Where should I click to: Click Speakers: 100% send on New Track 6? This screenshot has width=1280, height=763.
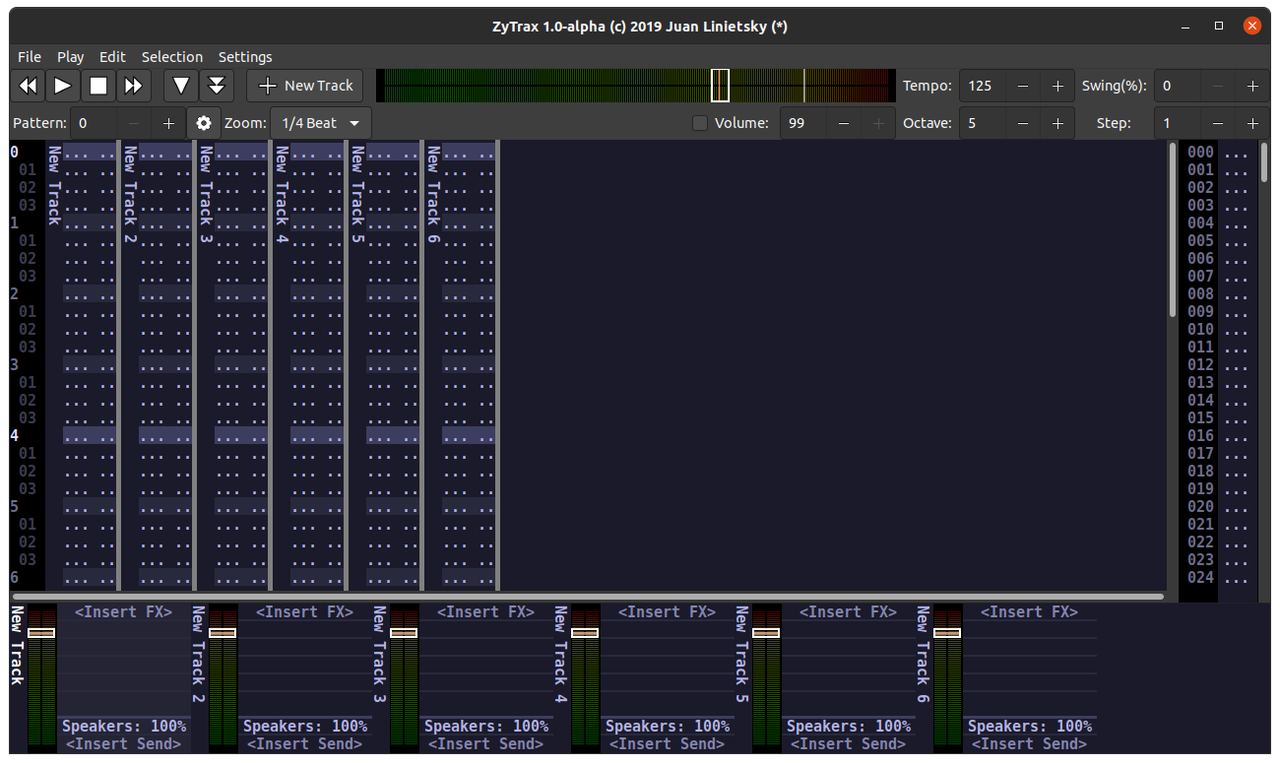pos(1029,726)
